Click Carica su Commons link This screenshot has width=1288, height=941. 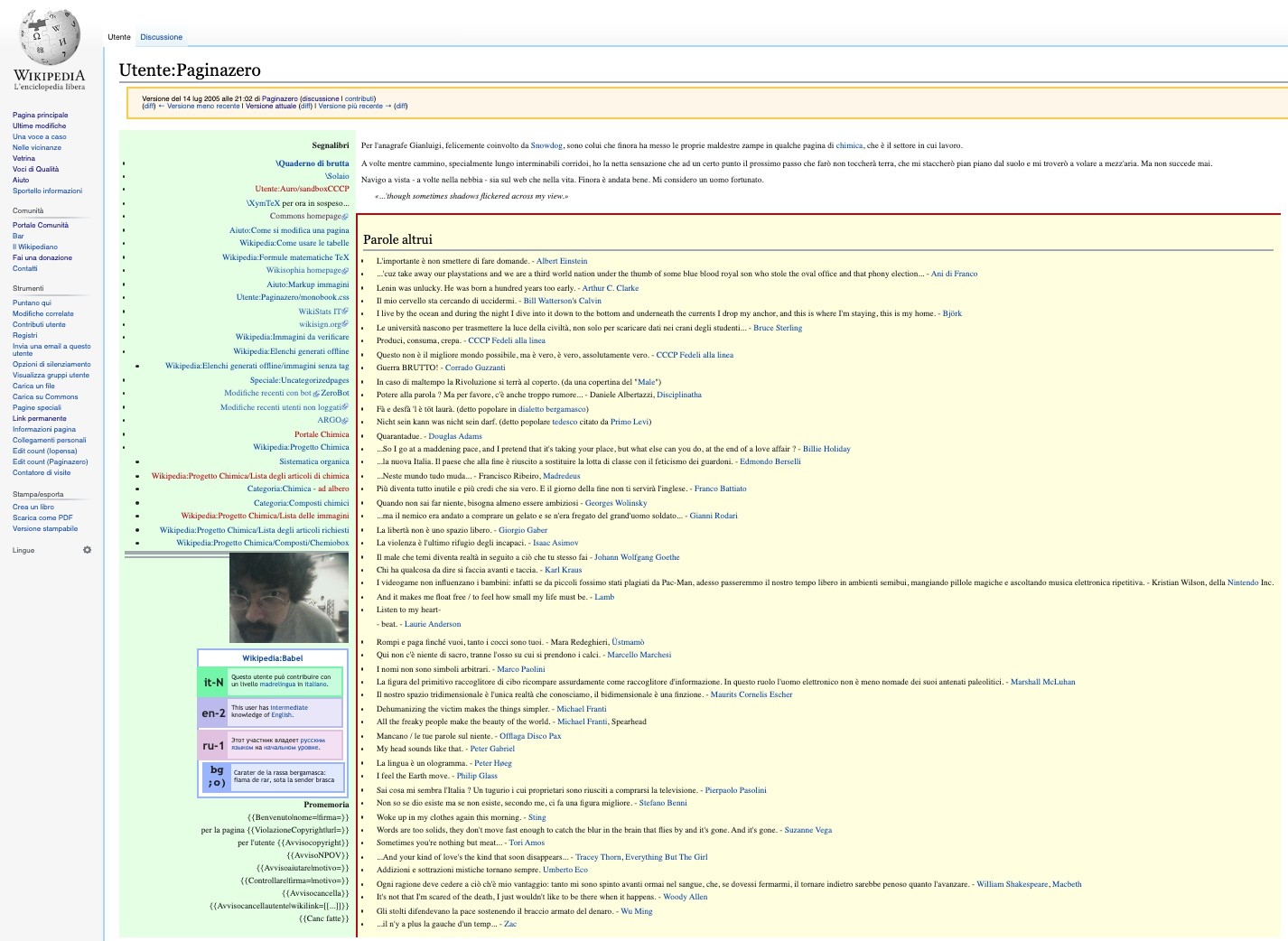45,396
